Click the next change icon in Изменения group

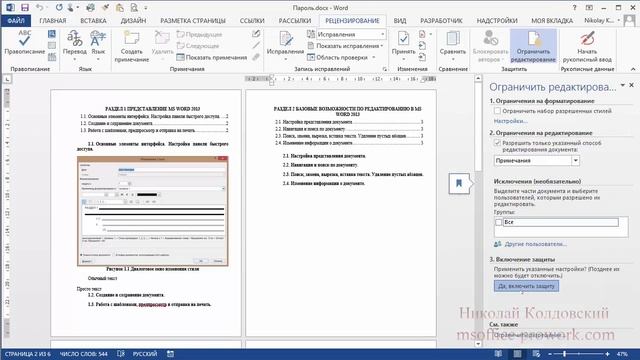click(x=422, y=57)
